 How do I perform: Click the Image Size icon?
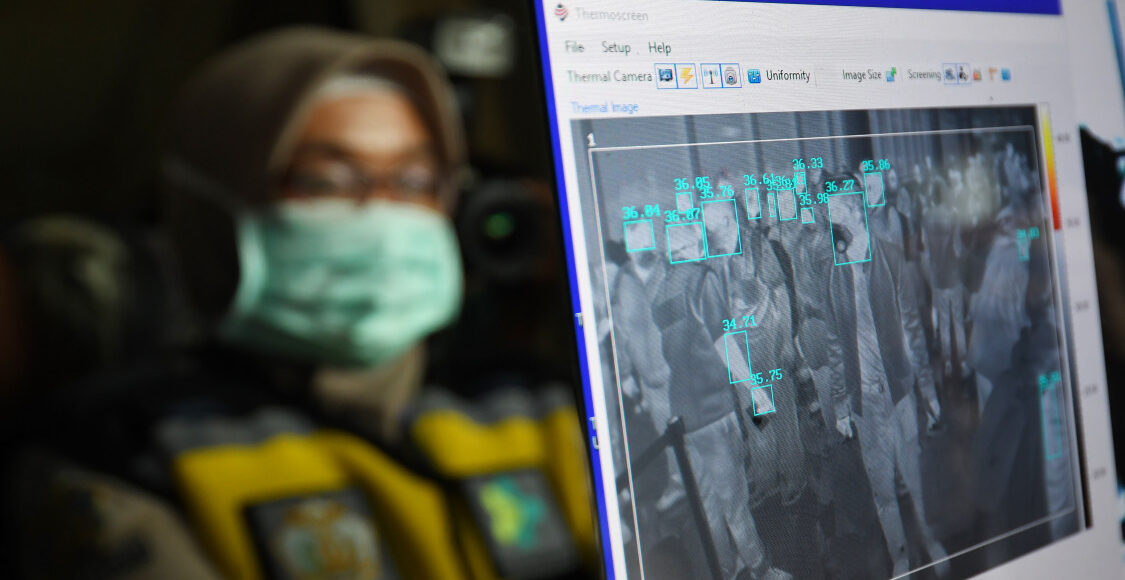coord(891,75)
